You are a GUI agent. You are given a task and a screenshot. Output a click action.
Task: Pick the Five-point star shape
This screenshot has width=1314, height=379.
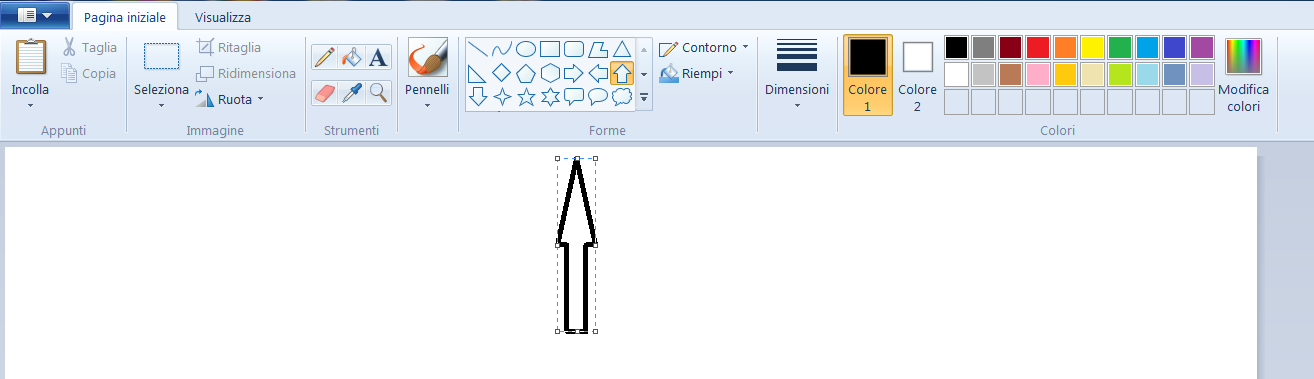point(526,97)
